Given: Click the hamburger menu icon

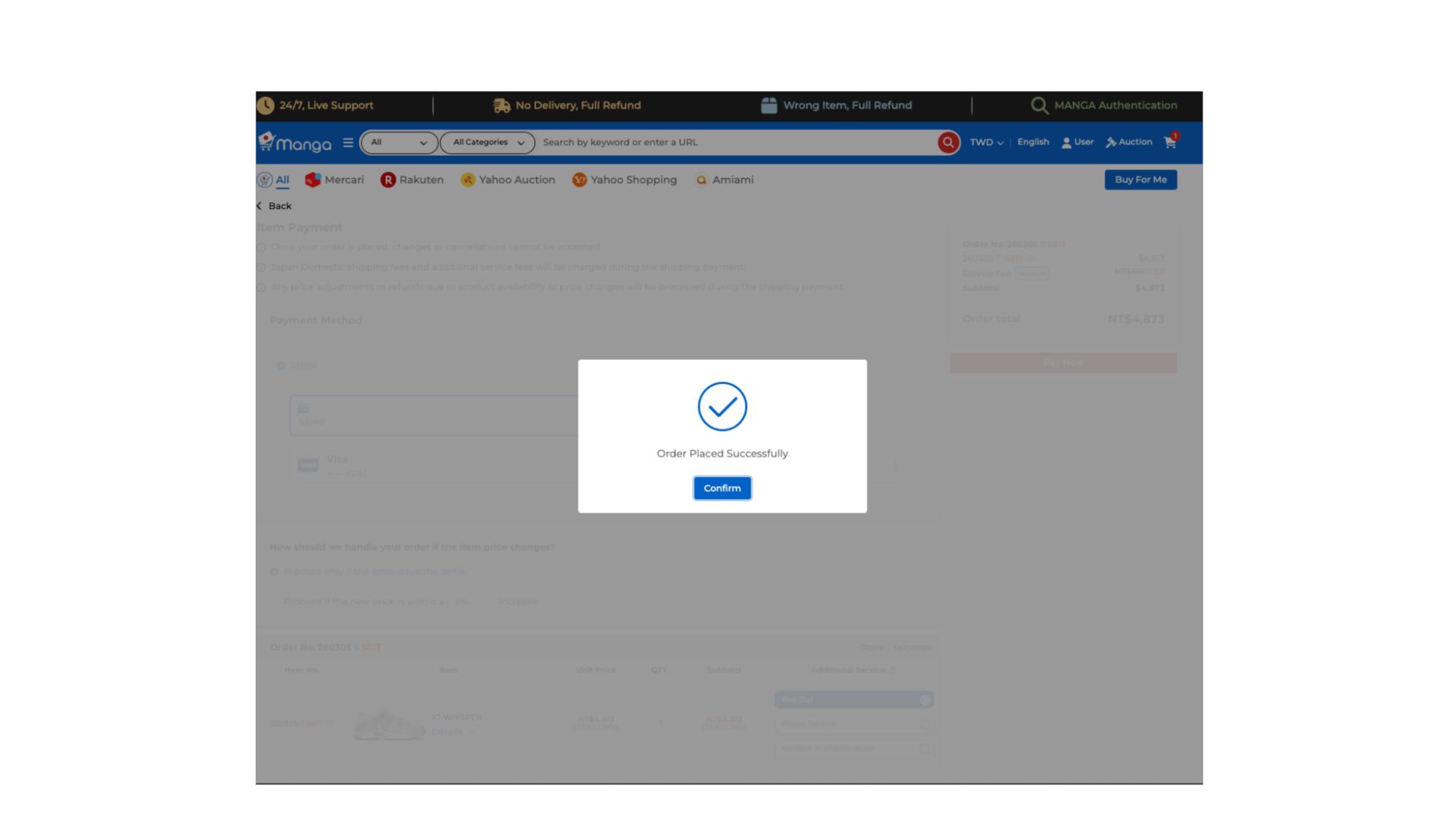Looking at the screenshot, I should click(348, 143).
